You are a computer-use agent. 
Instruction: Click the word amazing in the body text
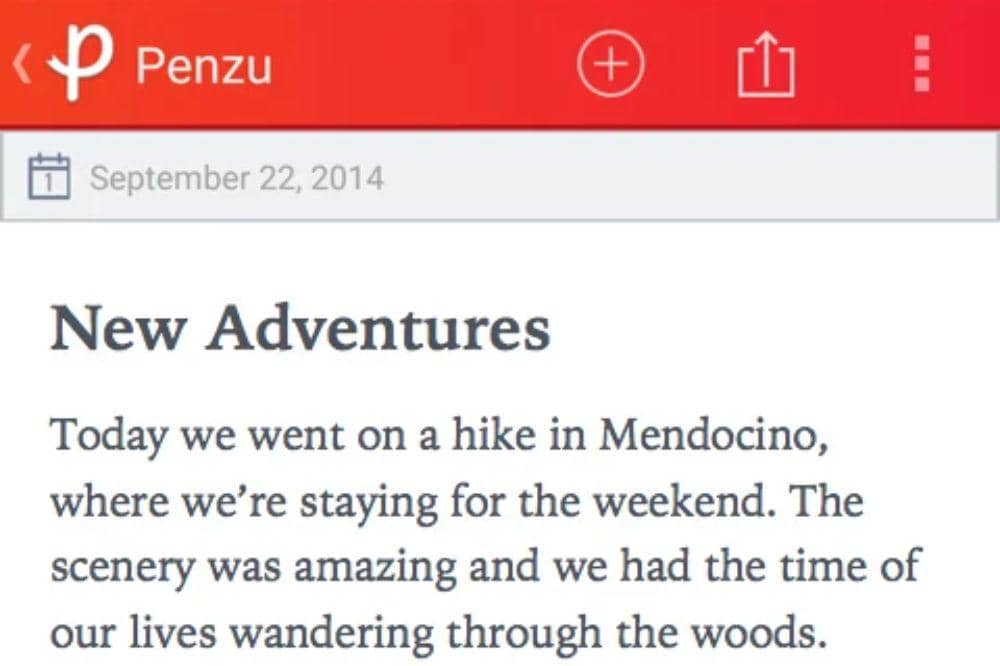point(375,568)
